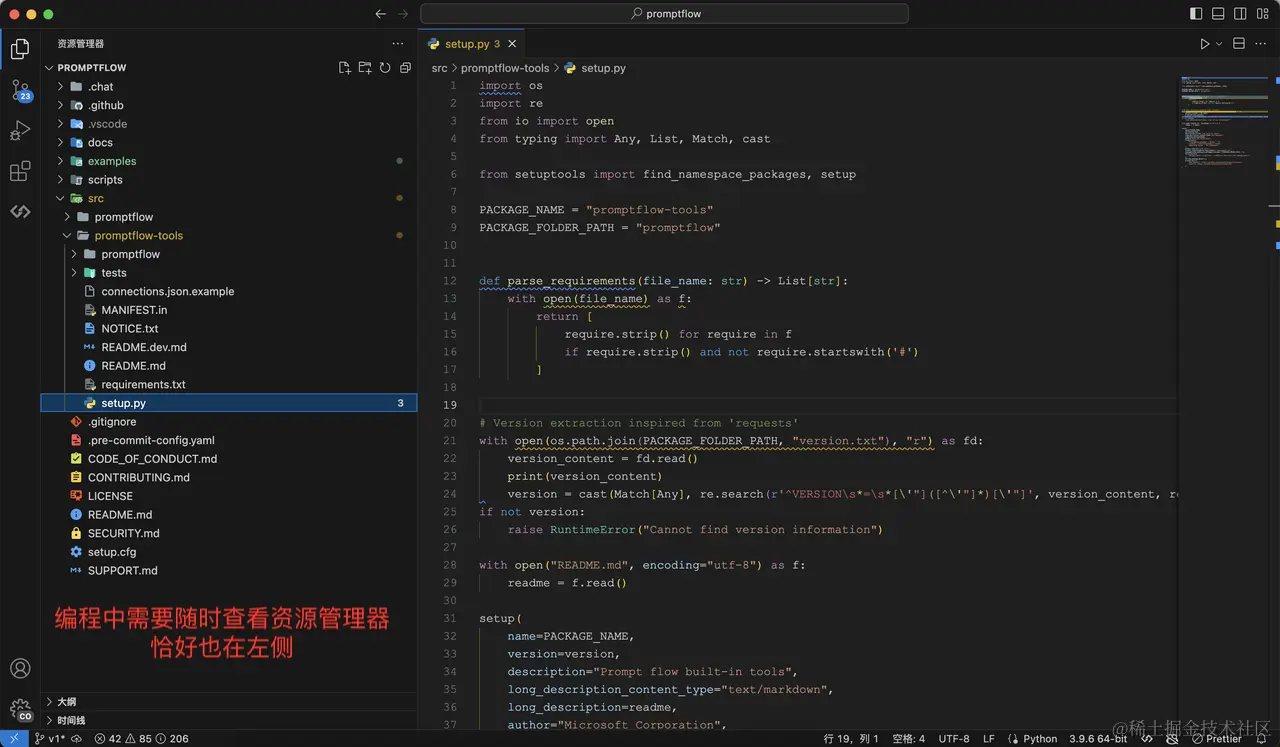Collapse all folders in explorer

click(x=405, y=68)
